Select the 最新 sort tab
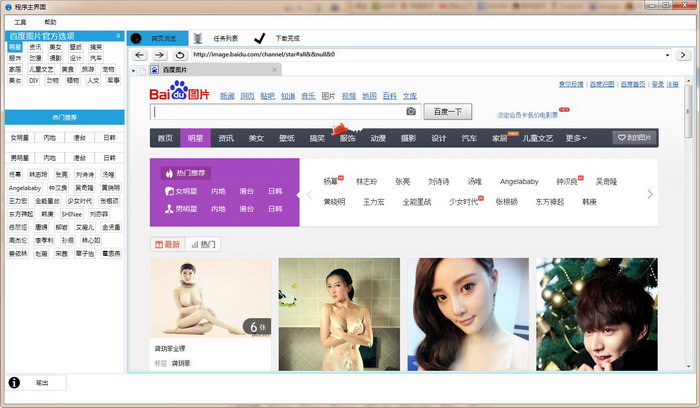This screenshot has height=408, width=700. point(167,244)
